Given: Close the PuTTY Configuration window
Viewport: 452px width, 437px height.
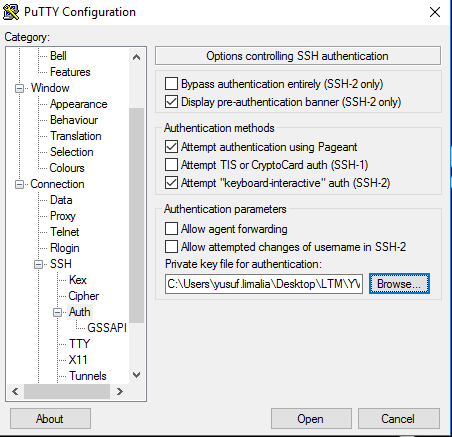Looking at the screenshot, I should pyautogui.click(x=435, y=12).
